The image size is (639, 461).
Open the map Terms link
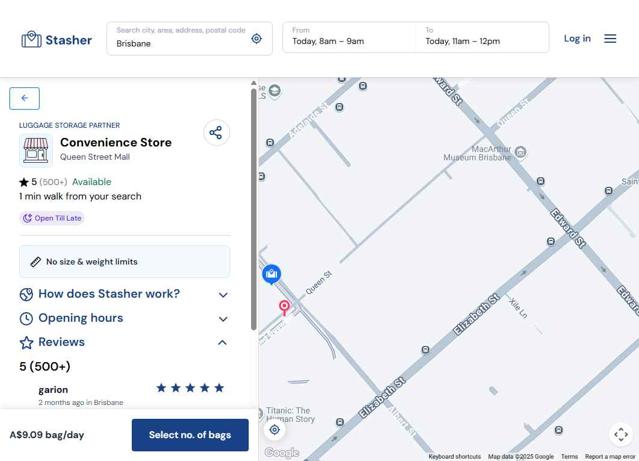pyautogui.click(x=569, y=457)
